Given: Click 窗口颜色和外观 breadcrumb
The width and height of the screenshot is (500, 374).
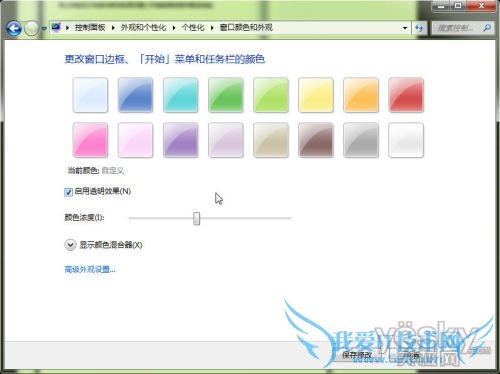Looking at the screenshot, I should 246,27.
